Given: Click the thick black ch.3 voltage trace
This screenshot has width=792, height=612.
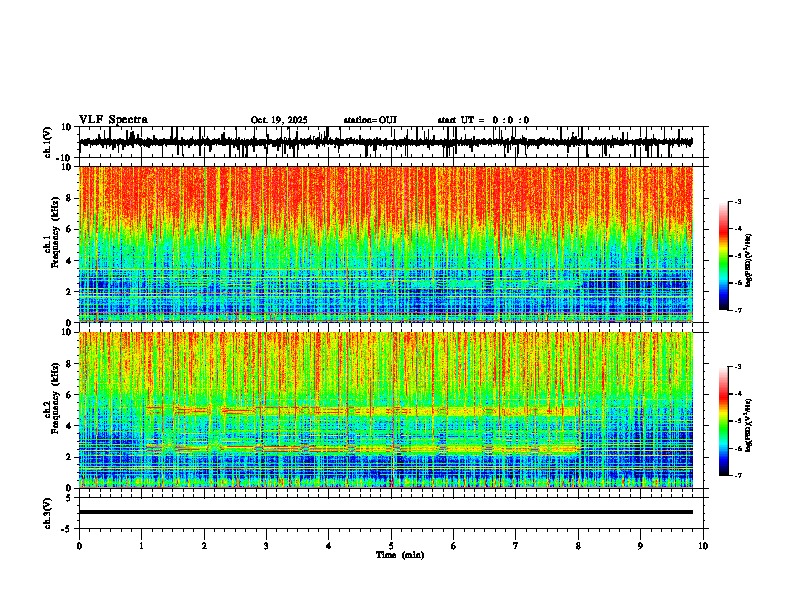Looking at the screenshot, I should (386, 512).
